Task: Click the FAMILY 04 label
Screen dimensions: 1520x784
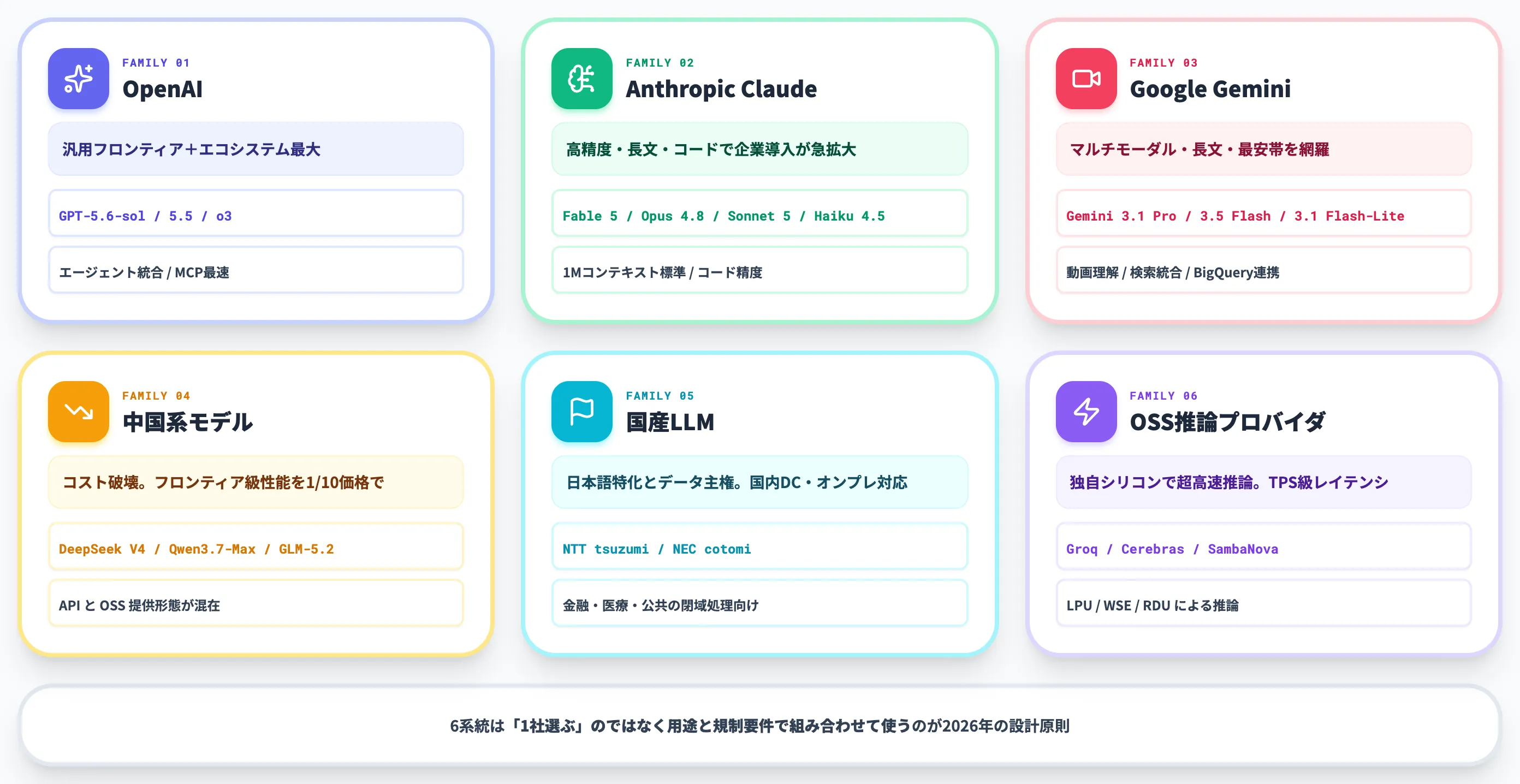Action: [156, 396]
